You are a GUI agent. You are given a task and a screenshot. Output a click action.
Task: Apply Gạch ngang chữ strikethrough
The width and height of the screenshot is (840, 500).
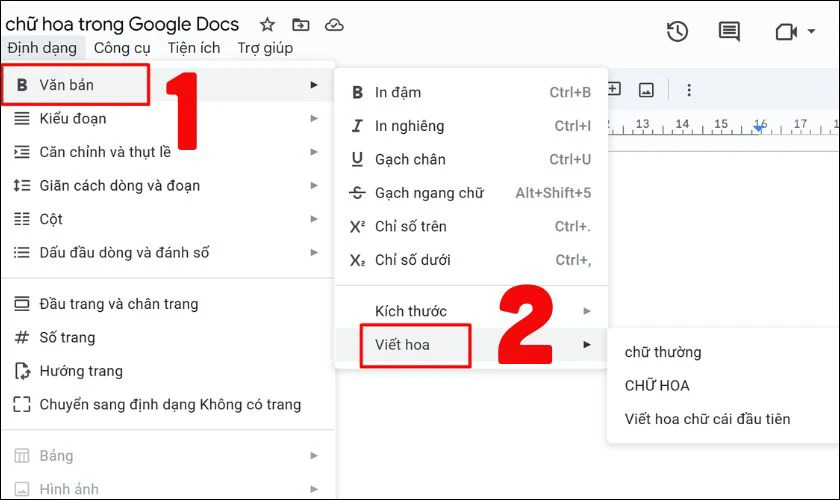(471, 193)
